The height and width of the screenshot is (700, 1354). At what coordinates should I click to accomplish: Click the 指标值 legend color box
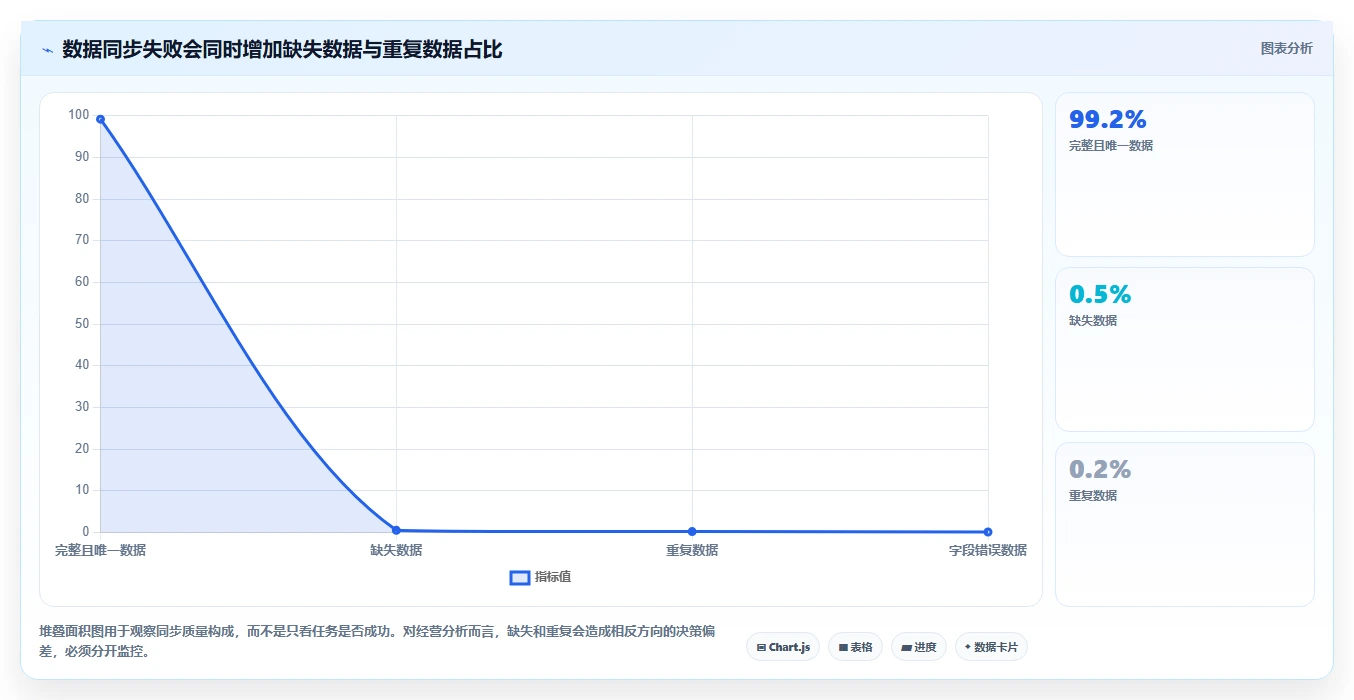click(x=520, y=577)
